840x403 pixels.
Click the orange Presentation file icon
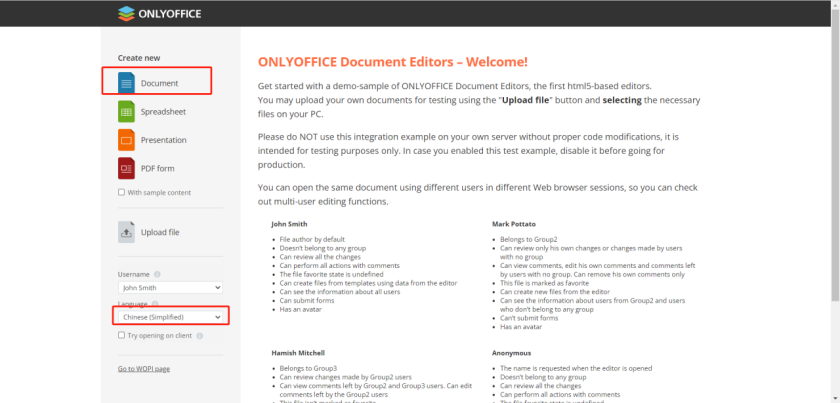click(126, 140)
